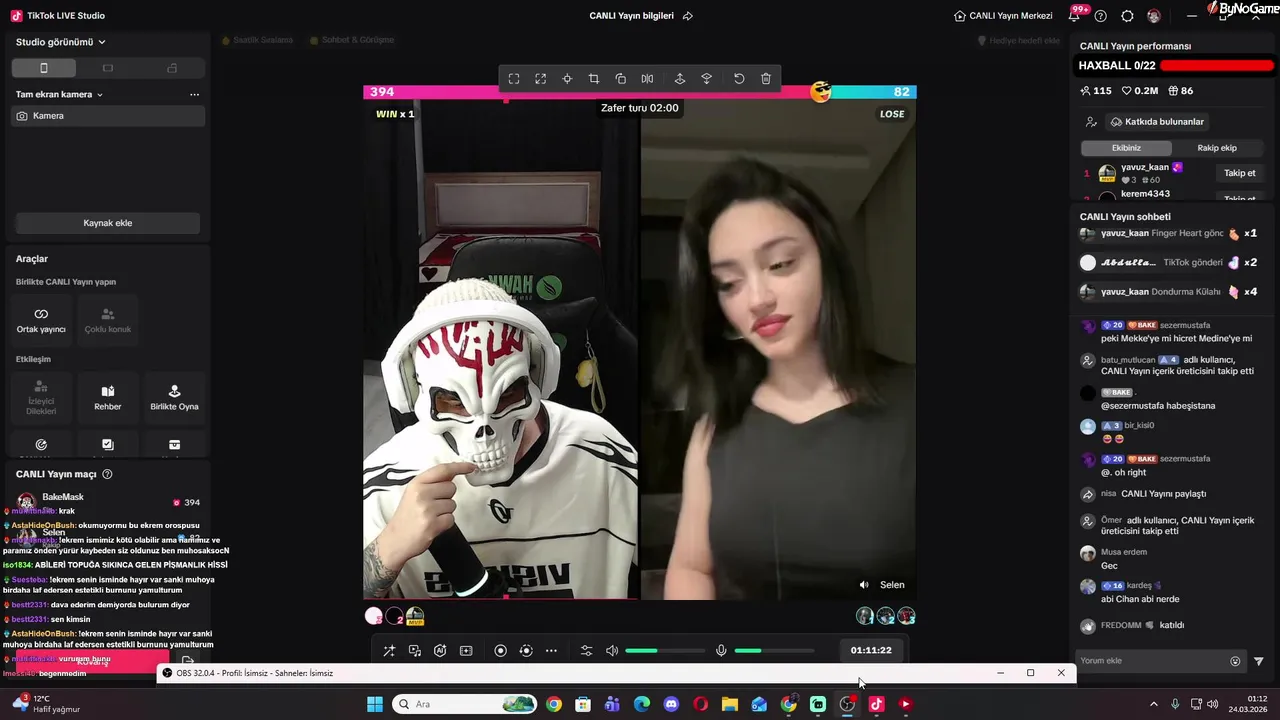Expand the Studio görünümü dropdown

click(61, 42)
